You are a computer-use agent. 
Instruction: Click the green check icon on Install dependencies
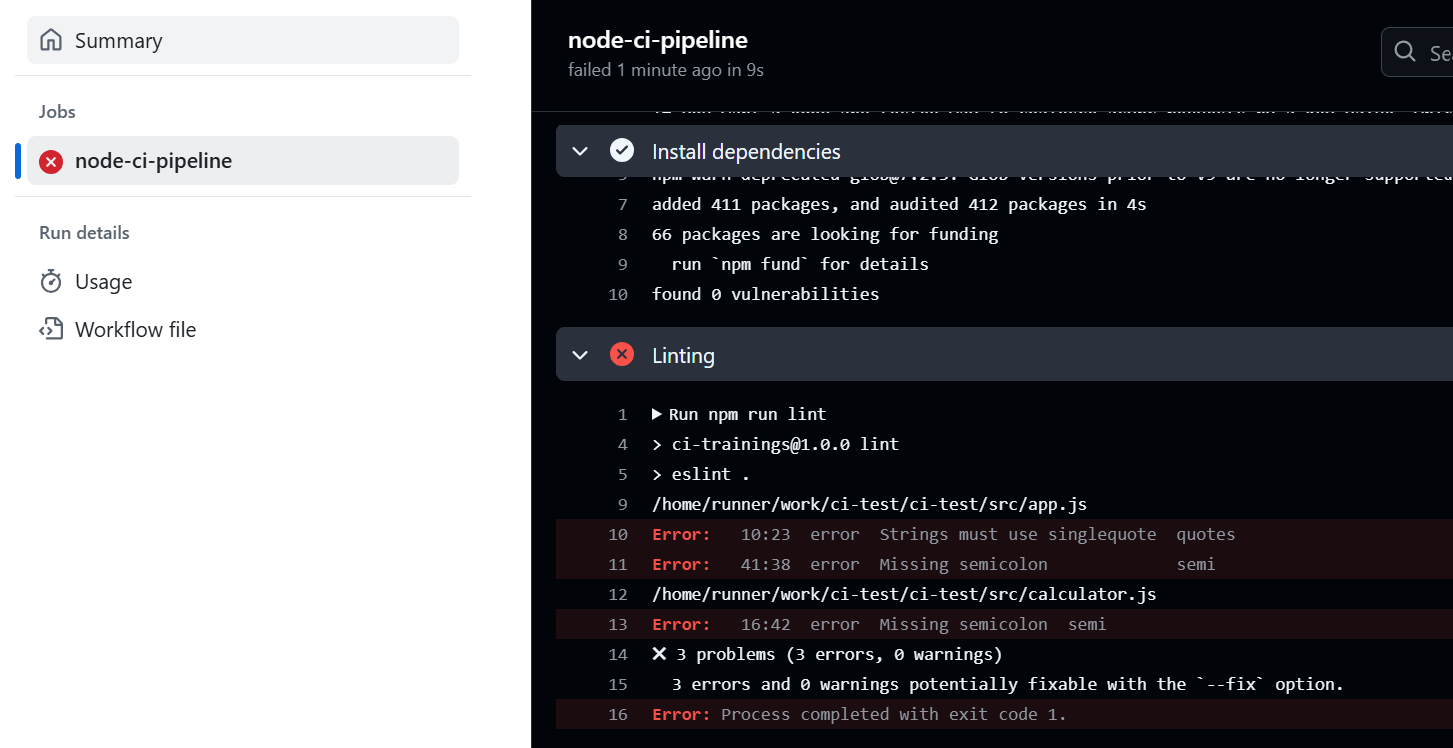(622, 151)
